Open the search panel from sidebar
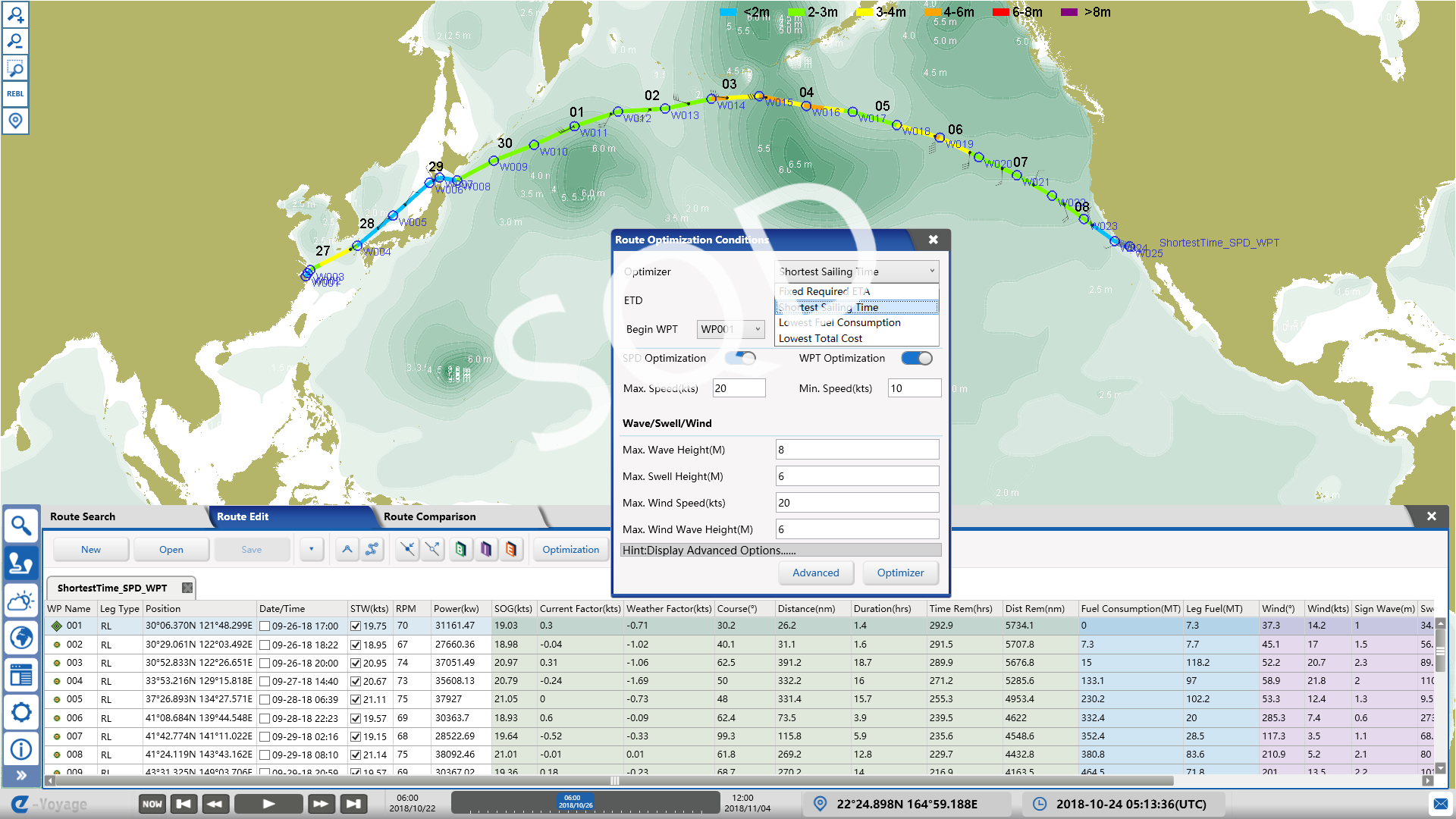 pos(21,525)
